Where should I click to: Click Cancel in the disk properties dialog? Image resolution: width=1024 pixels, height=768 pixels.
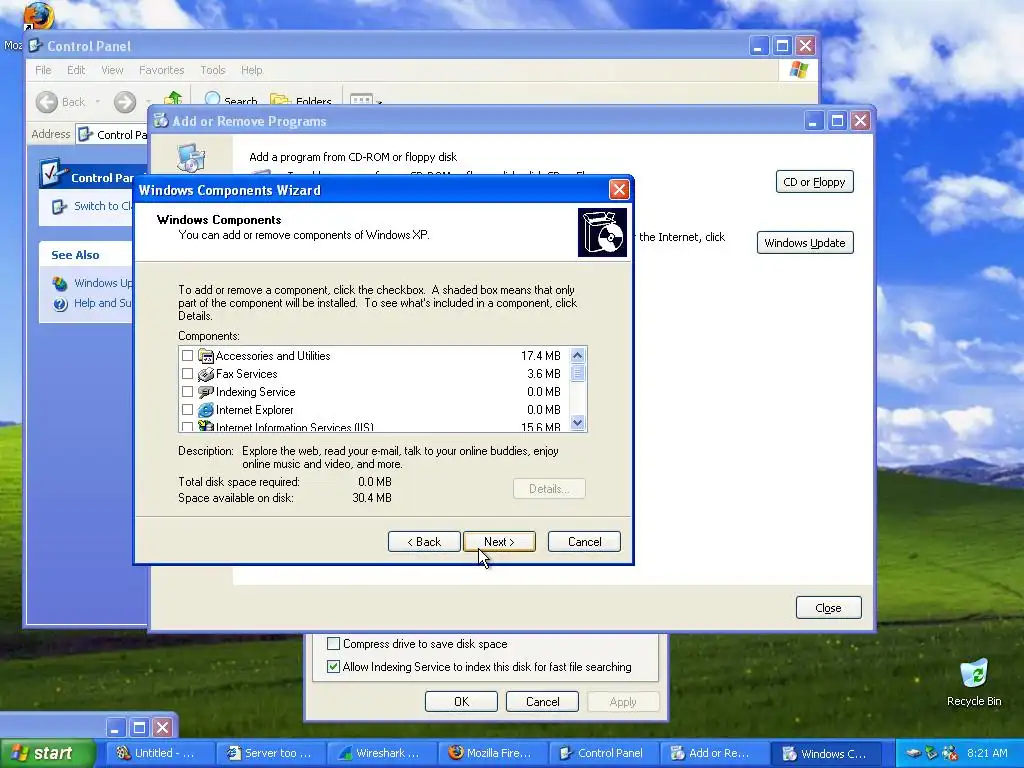pyautogui.click(x=542, y=701)
